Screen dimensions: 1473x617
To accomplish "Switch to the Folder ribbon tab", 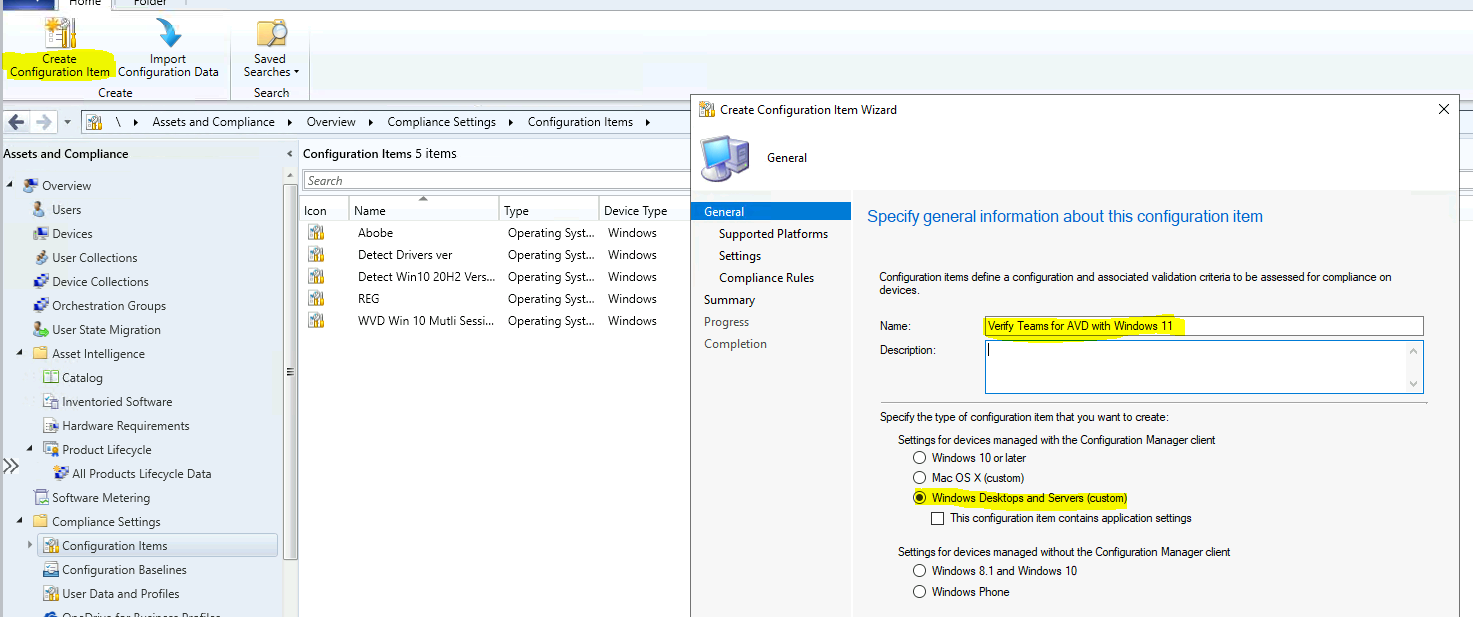I will coord(148,4).
